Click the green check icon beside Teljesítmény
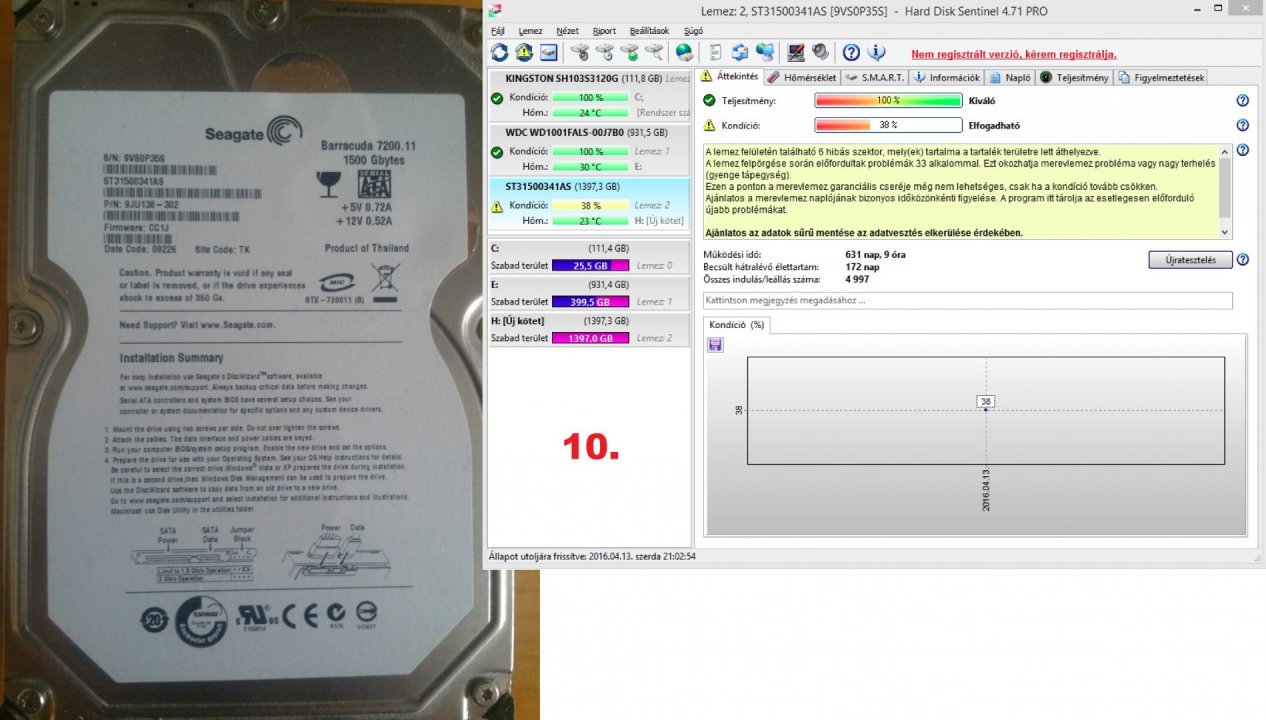 [x=710, y=101]
